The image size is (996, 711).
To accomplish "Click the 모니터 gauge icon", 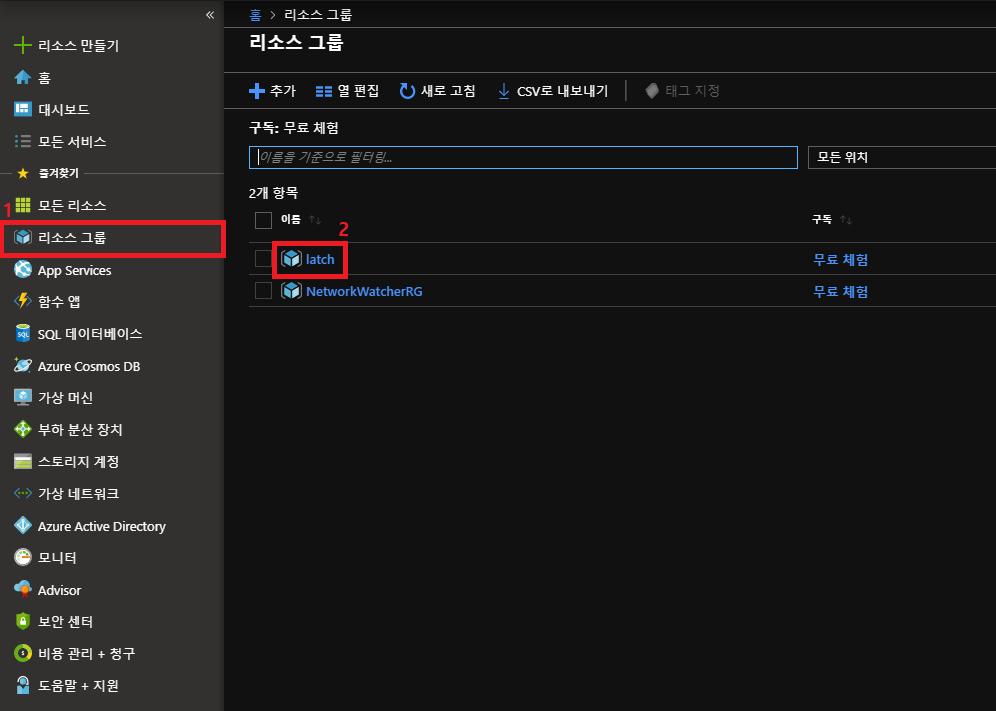I will [22, 557].
